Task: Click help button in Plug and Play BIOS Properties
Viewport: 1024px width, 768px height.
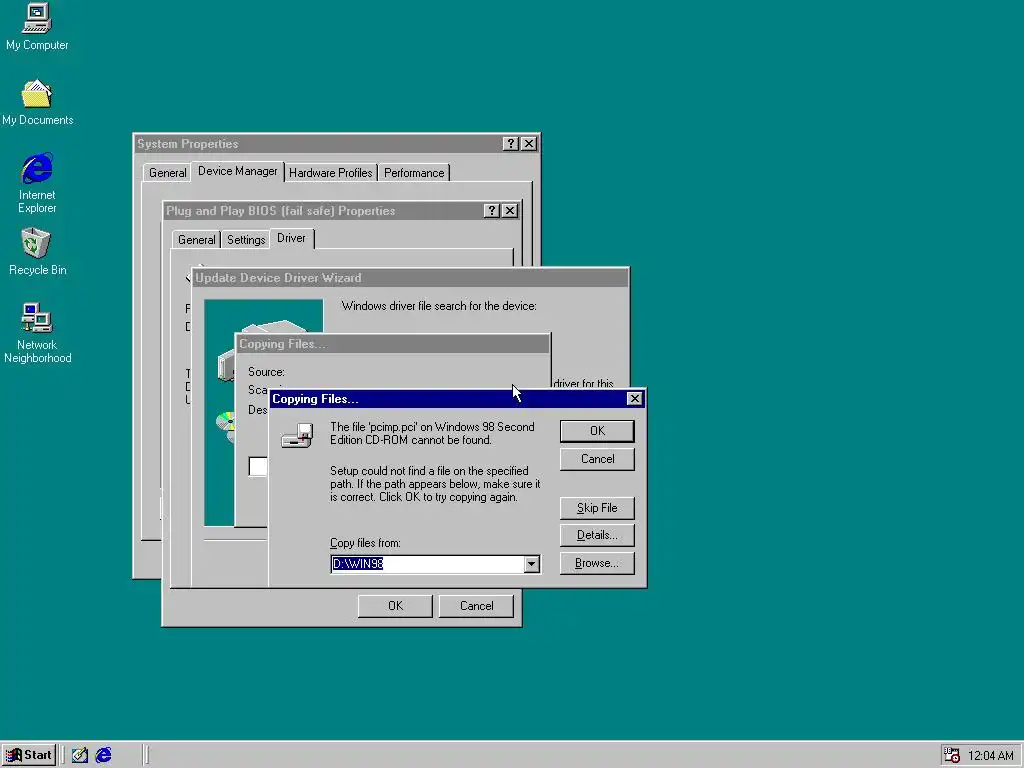Action: [x=492, y=211]
